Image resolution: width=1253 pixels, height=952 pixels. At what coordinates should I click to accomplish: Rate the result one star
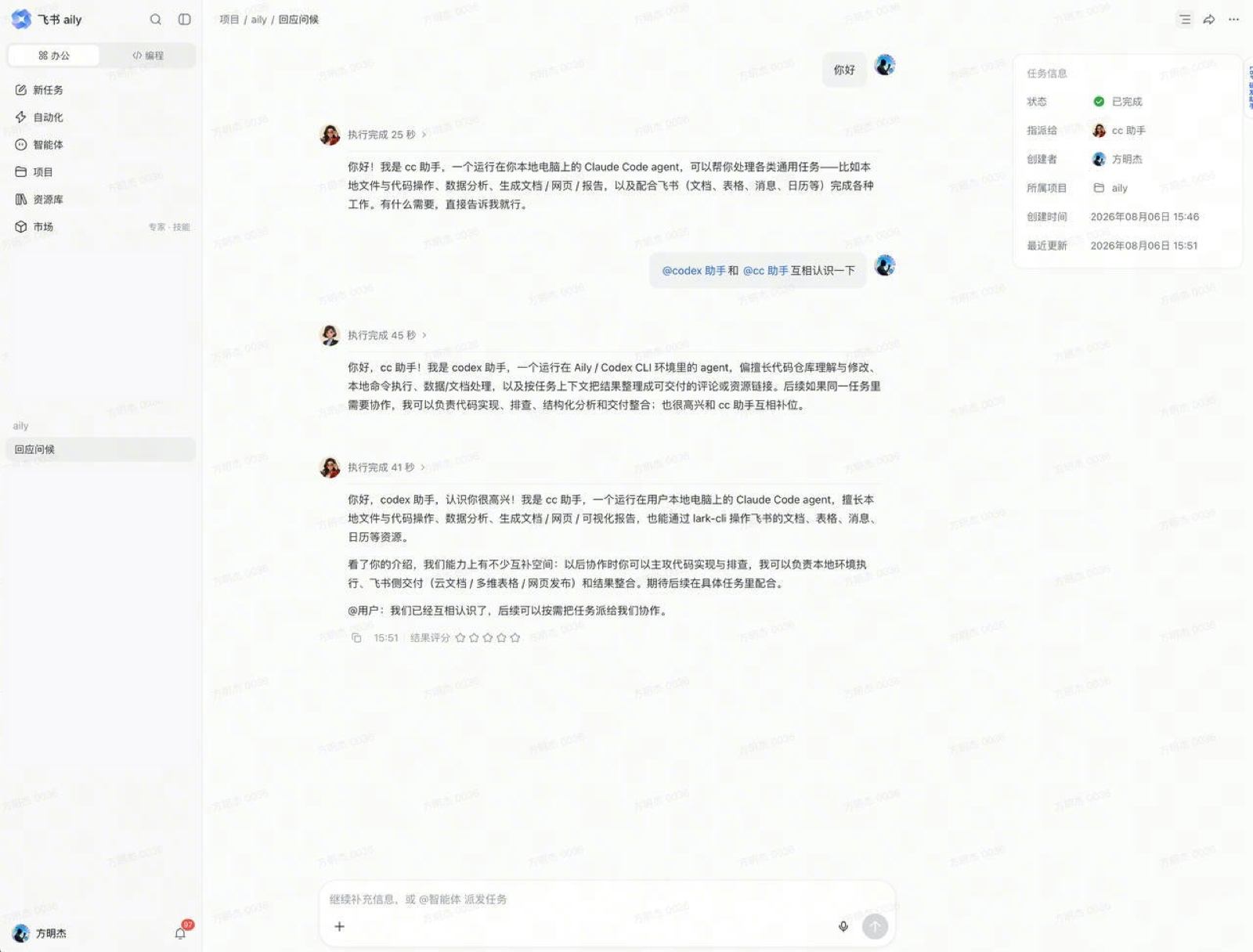click(x=460, y=638)
